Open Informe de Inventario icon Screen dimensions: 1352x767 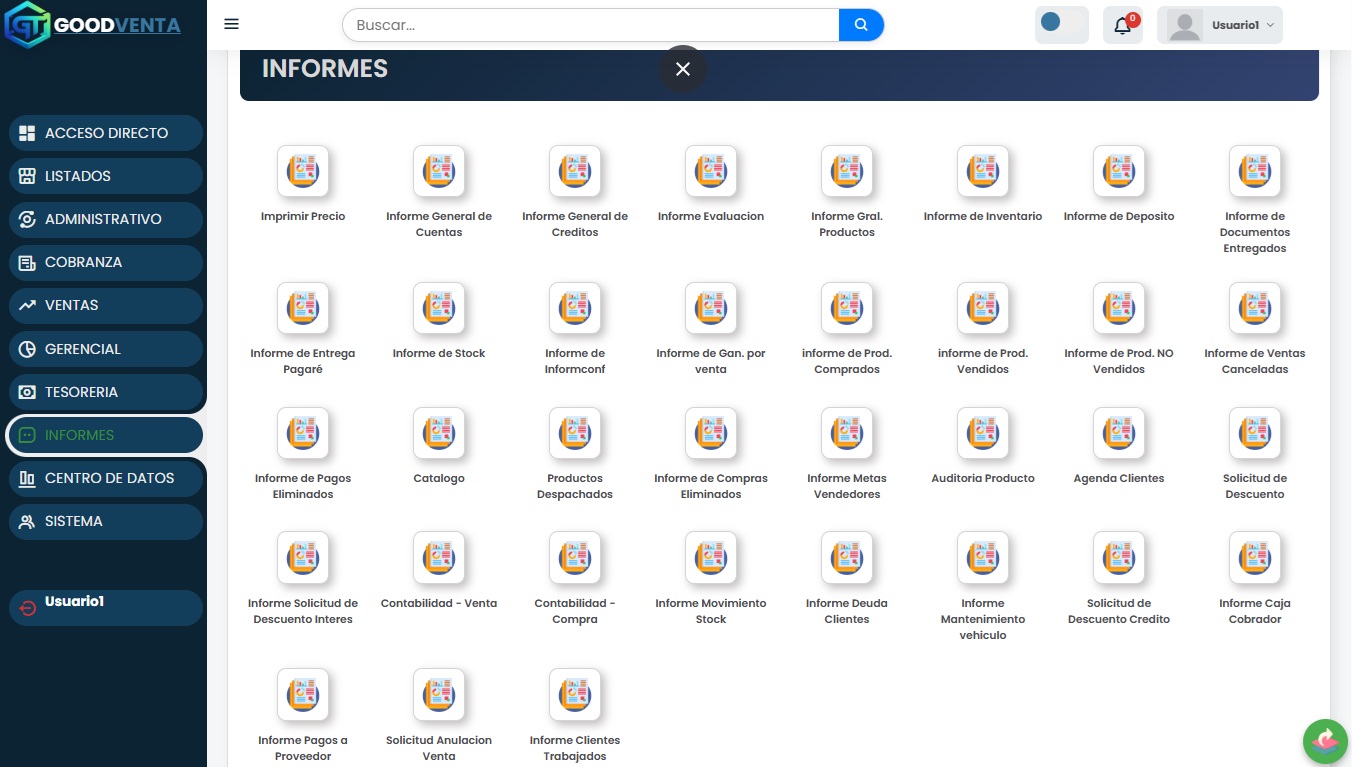[x=983, y=171]
